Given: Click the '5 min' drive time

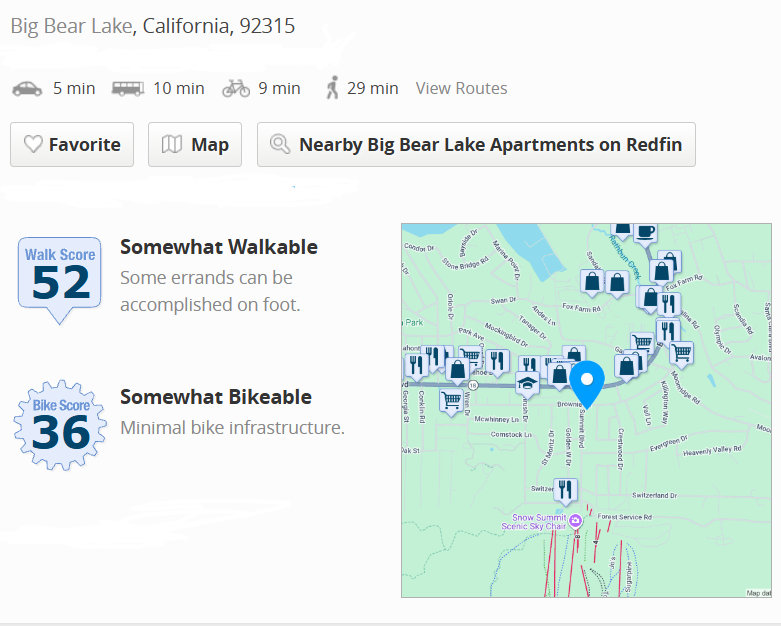Looking at the screenshot, I should pos(74,88).
